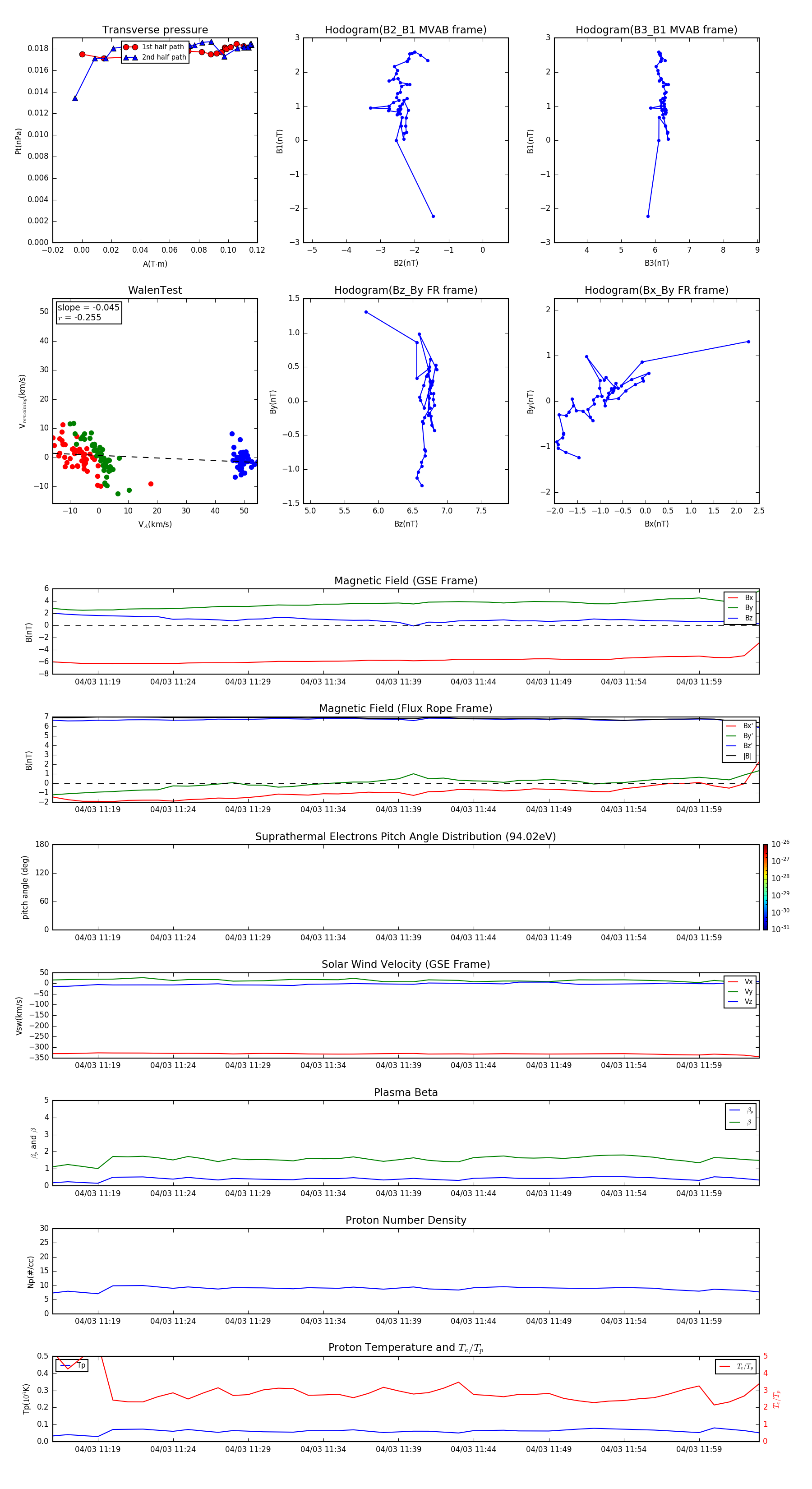Viewport: 812px width, 1489px height.
Task: Click "04/03 11:39" tick under Proton Number Density
Action: click(x=398, y=1321)
